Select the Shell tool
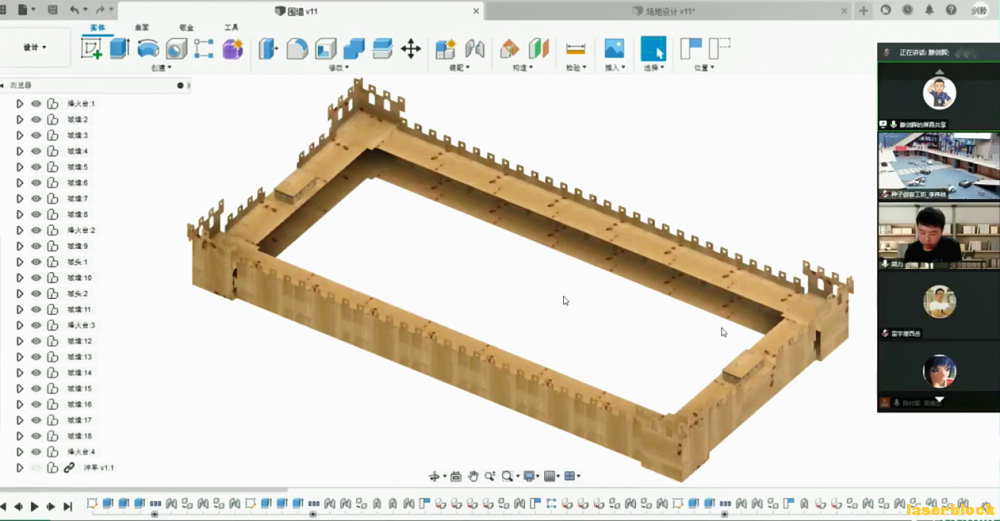Viewport: 1000px width, 521px height. [325, 49]
